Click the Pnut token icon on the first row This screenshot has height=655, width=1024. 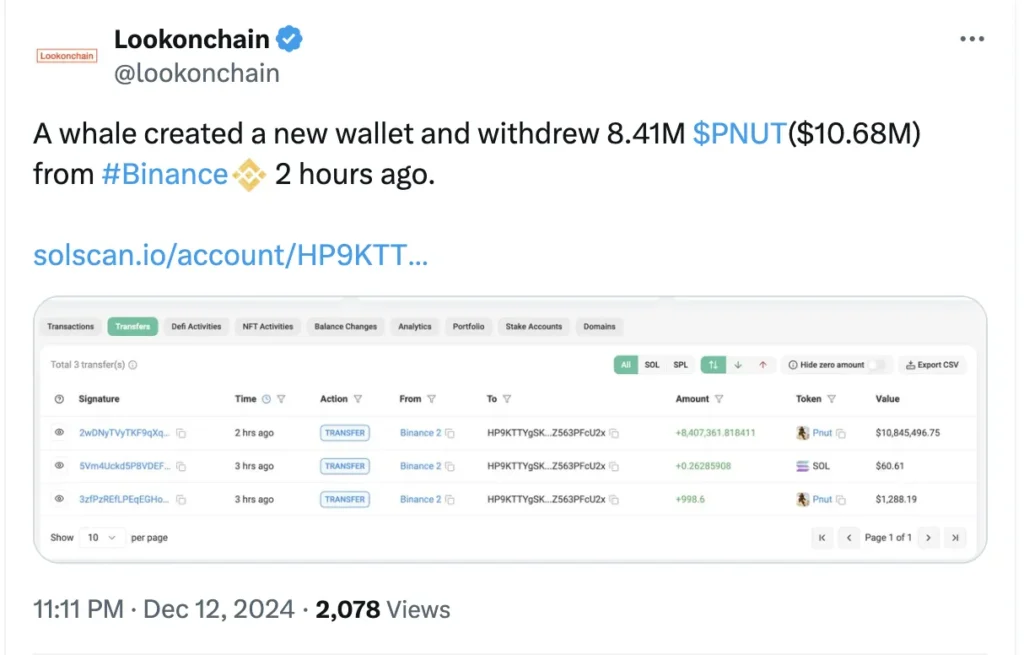tap(801, 432)
